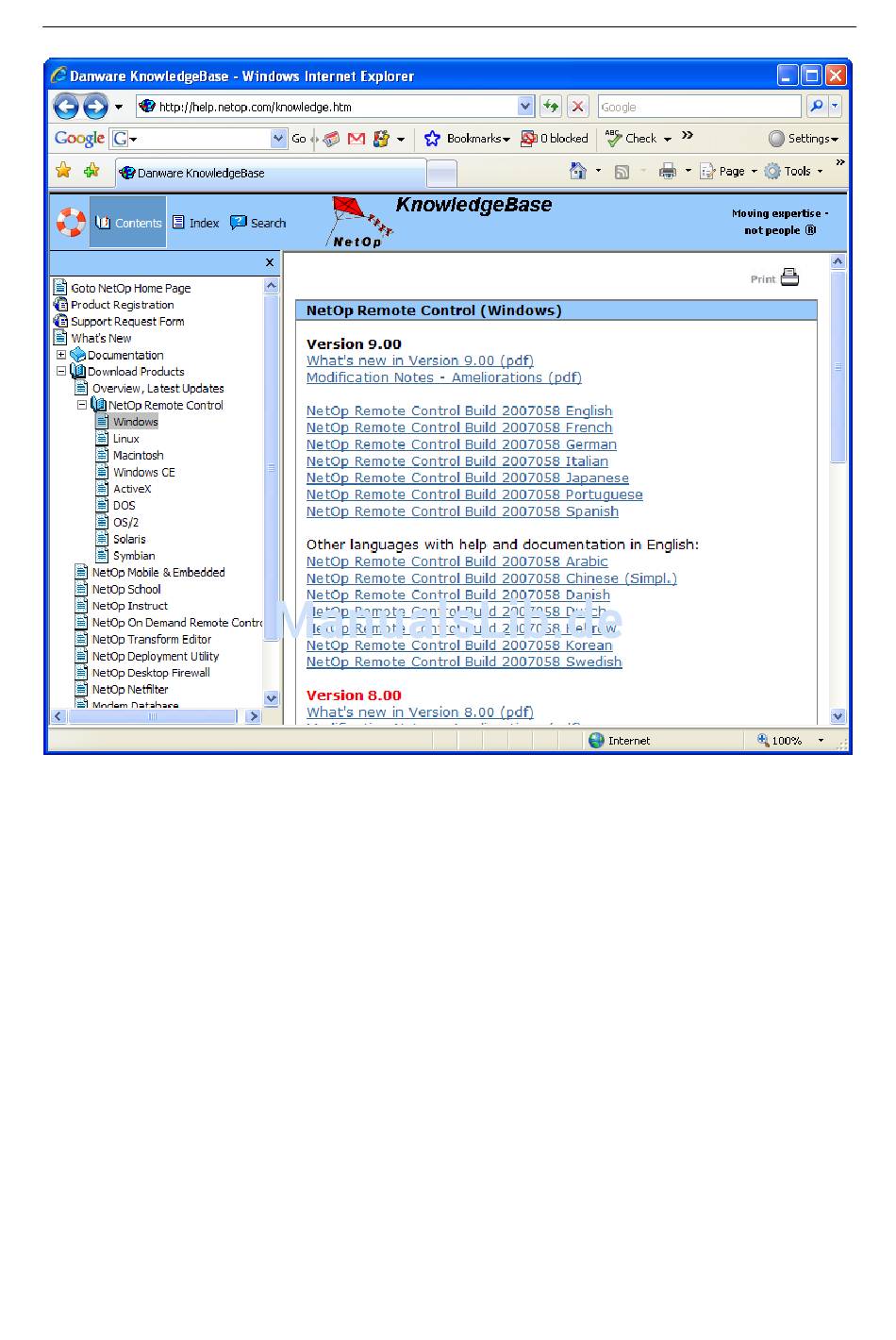Open the zoom level dropdown arrow
This screenshot has width=896, height=1340.
(x=821, y=741)
